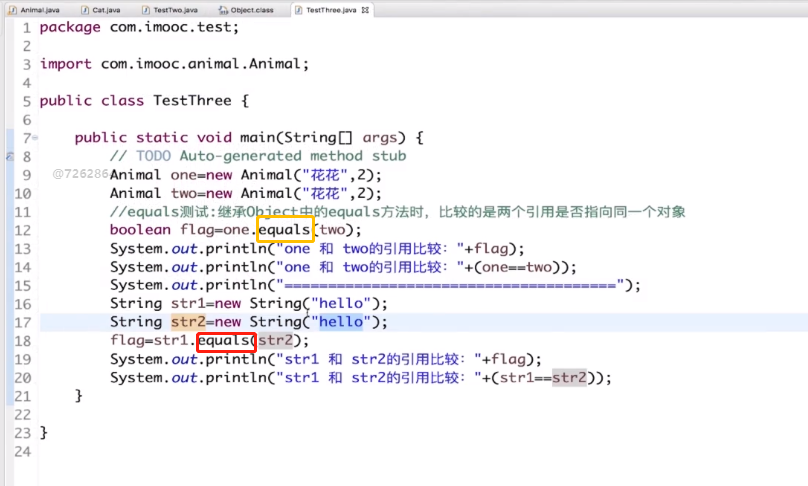Click the str1==str2 expression on line 20
Image resolution: width=808 pixels, height=486 pixels.
543,378
